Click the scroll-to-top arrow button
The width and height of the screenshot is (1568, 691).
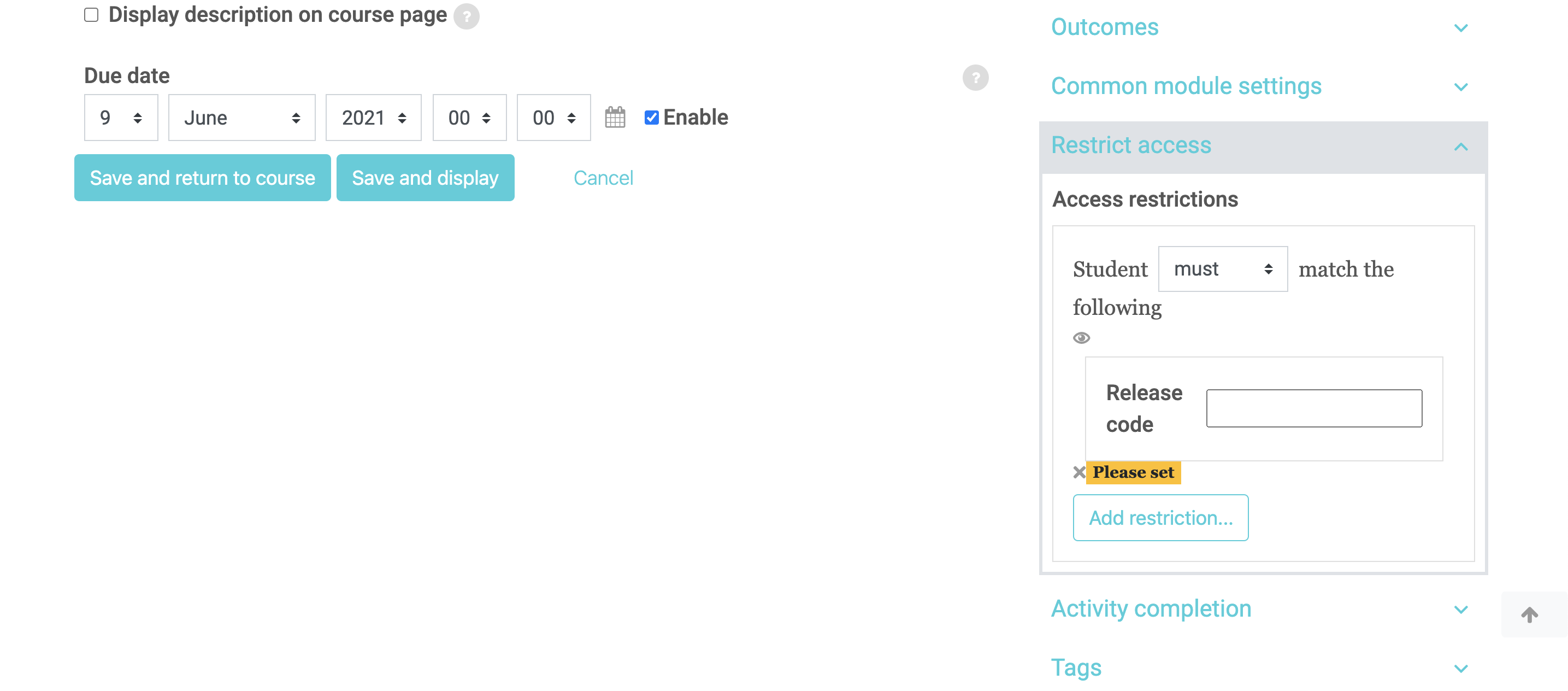tap(1529, 614)
